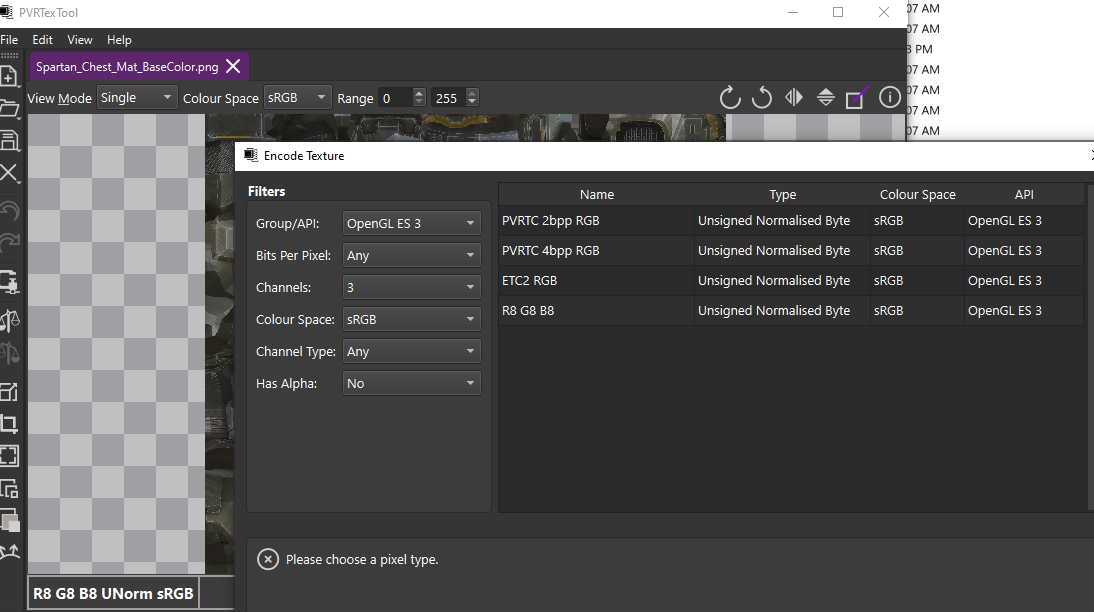
Task: Rotate the texture counter-clockwise
Action: coord(762,98)
